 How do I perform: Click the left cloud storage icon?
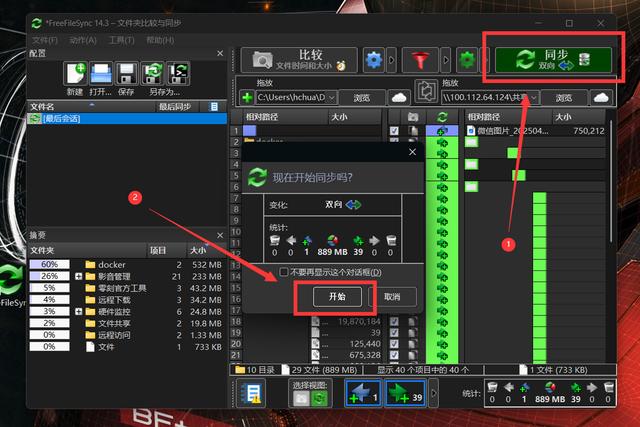pos(399,98)
